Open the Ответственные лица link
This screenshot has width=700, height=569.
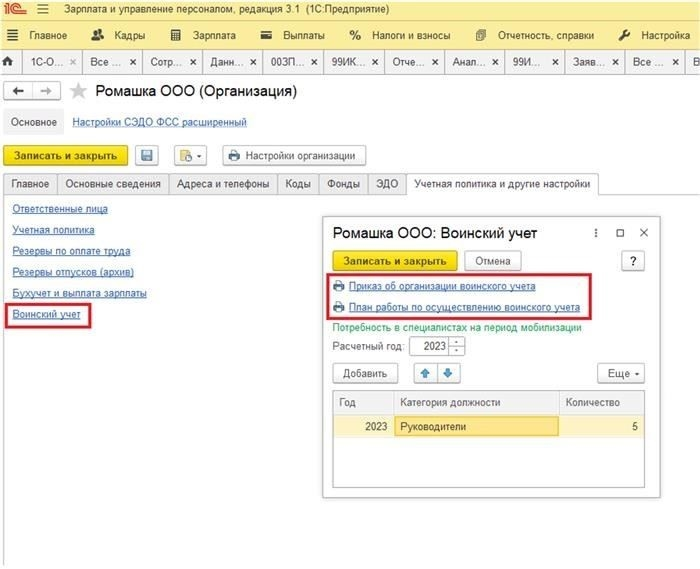60,208
